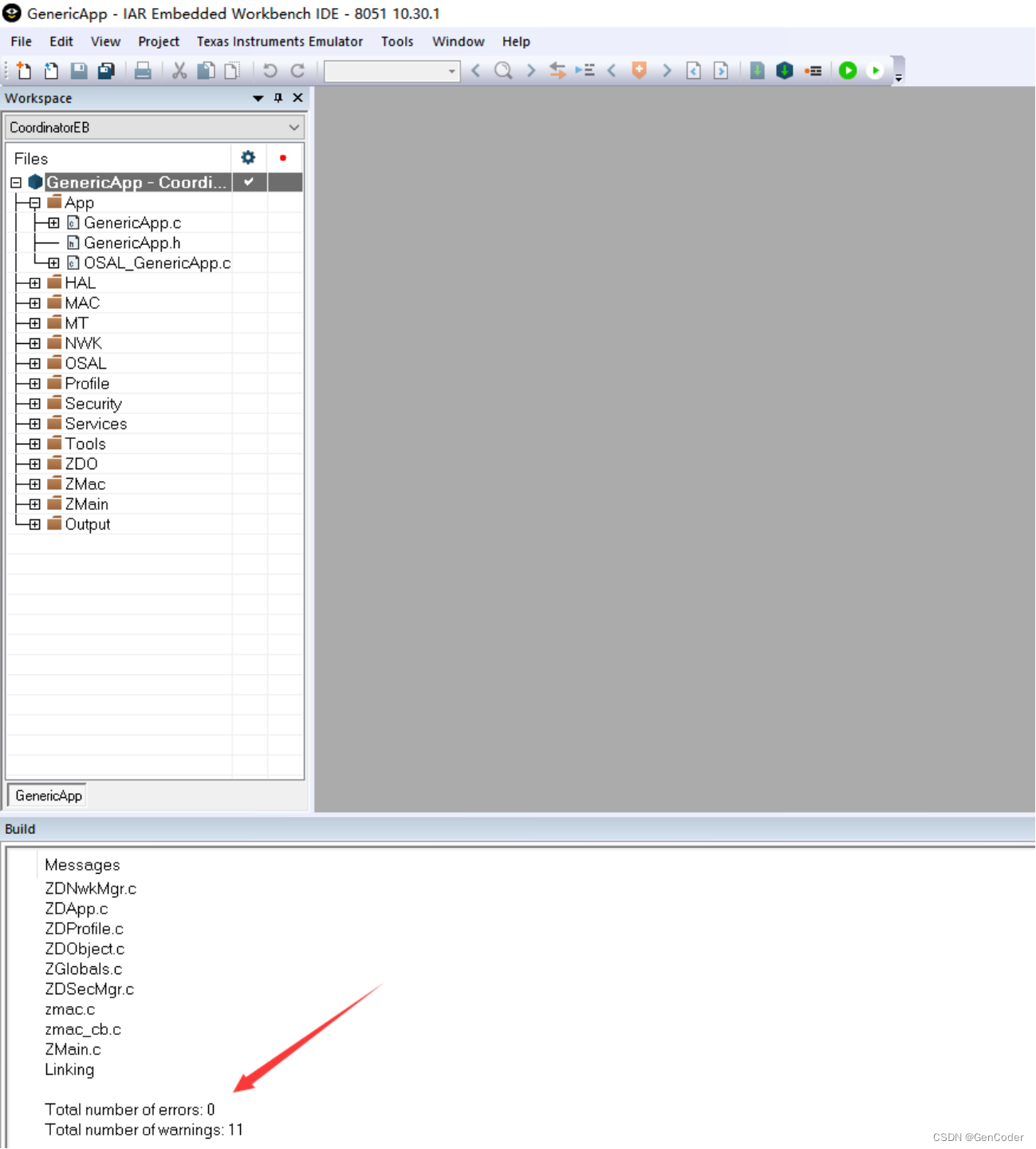This screenshot has width=1036, height=1149.
Task: Click the Redo arrow icon
Action: pos(297,71)
